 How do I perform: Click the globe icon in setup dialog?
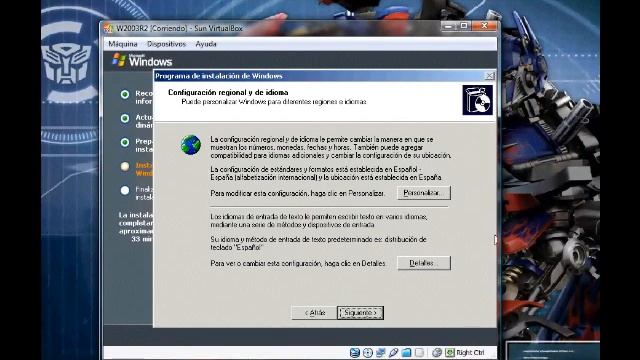(191, 145)
